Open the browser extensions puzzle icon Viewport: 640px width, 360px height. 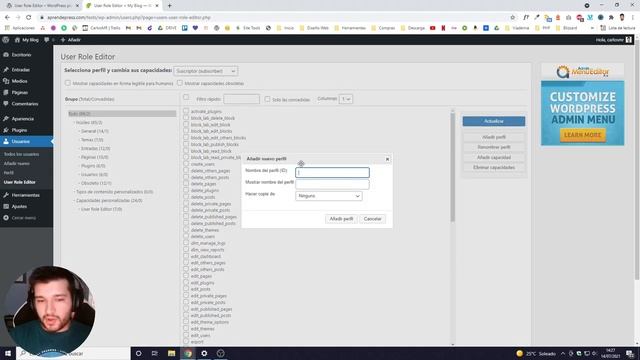coord(611,18)
